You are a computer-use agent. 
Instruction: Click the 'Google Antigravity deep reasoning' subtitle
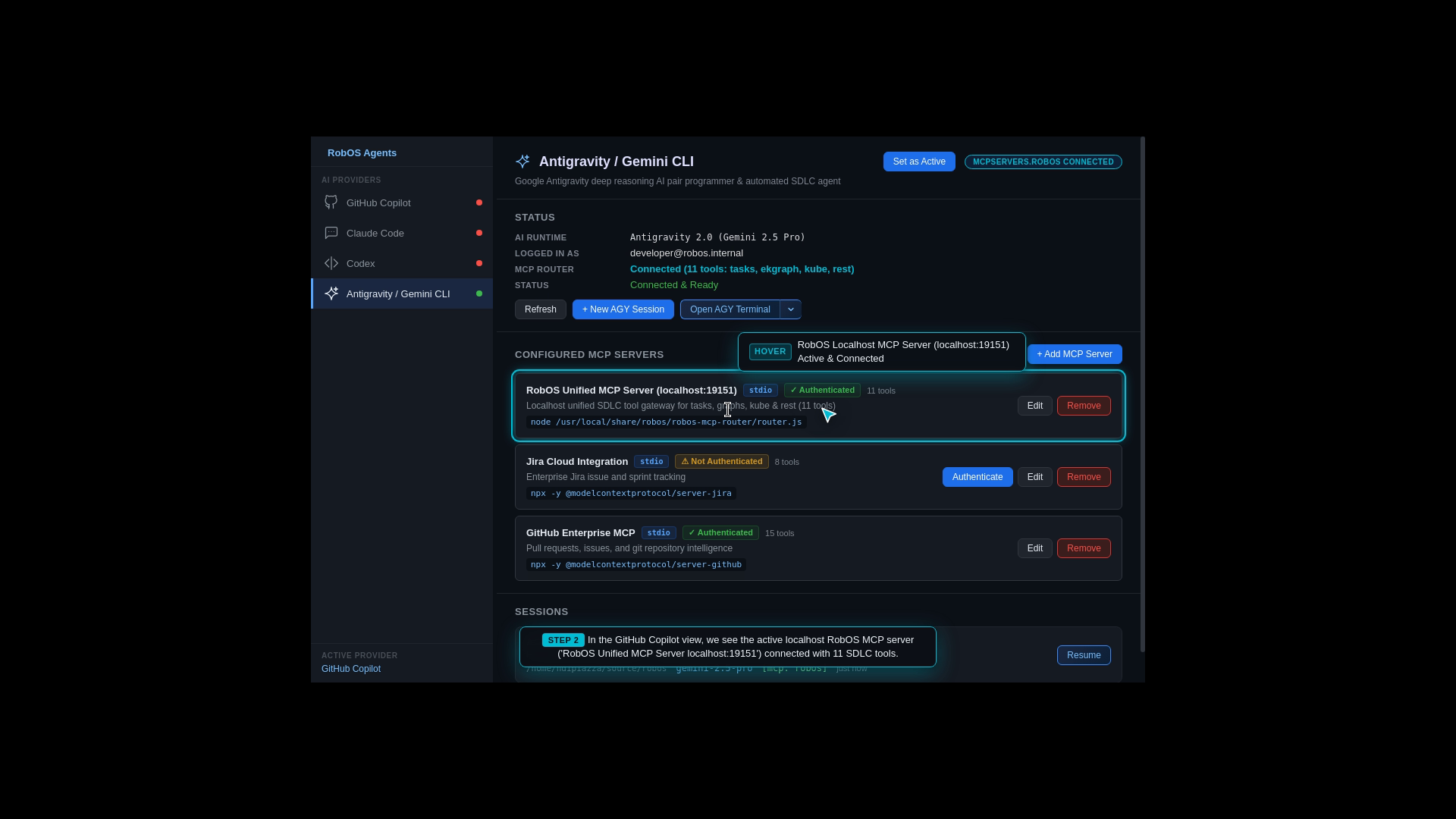click(678, 181)
